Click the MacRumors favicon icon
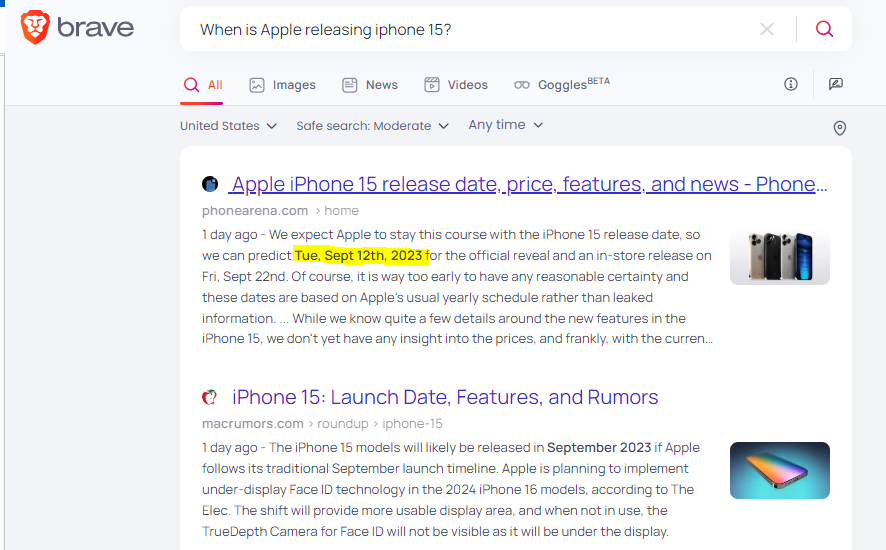 (x=210, y=397)
